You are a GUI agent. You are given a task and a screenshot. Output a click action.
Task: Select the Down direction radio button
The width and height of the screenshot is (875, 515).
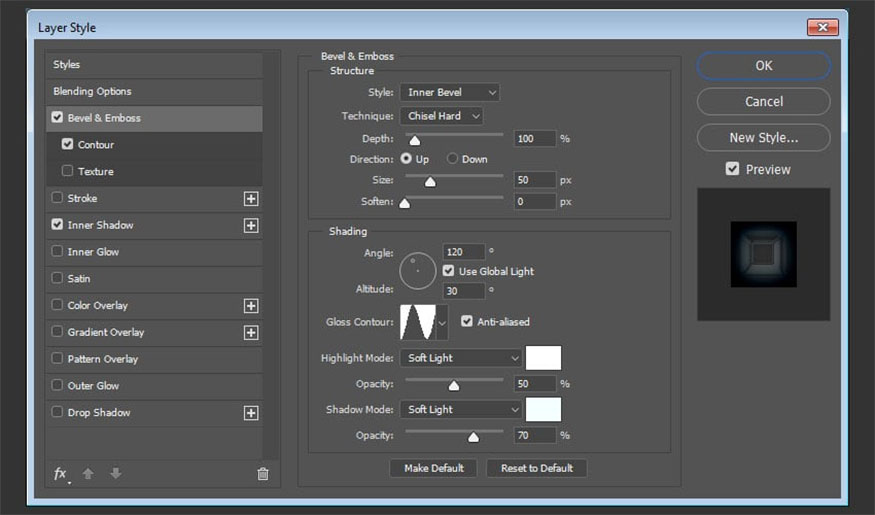(453, 159)
